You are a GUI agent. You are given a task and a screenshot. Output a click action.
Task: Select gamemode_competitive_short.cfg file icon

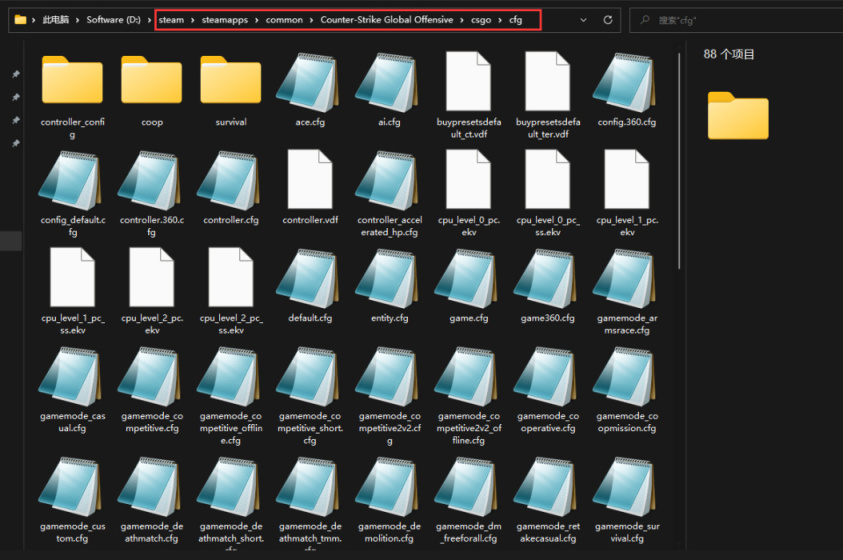pos(309,377)
